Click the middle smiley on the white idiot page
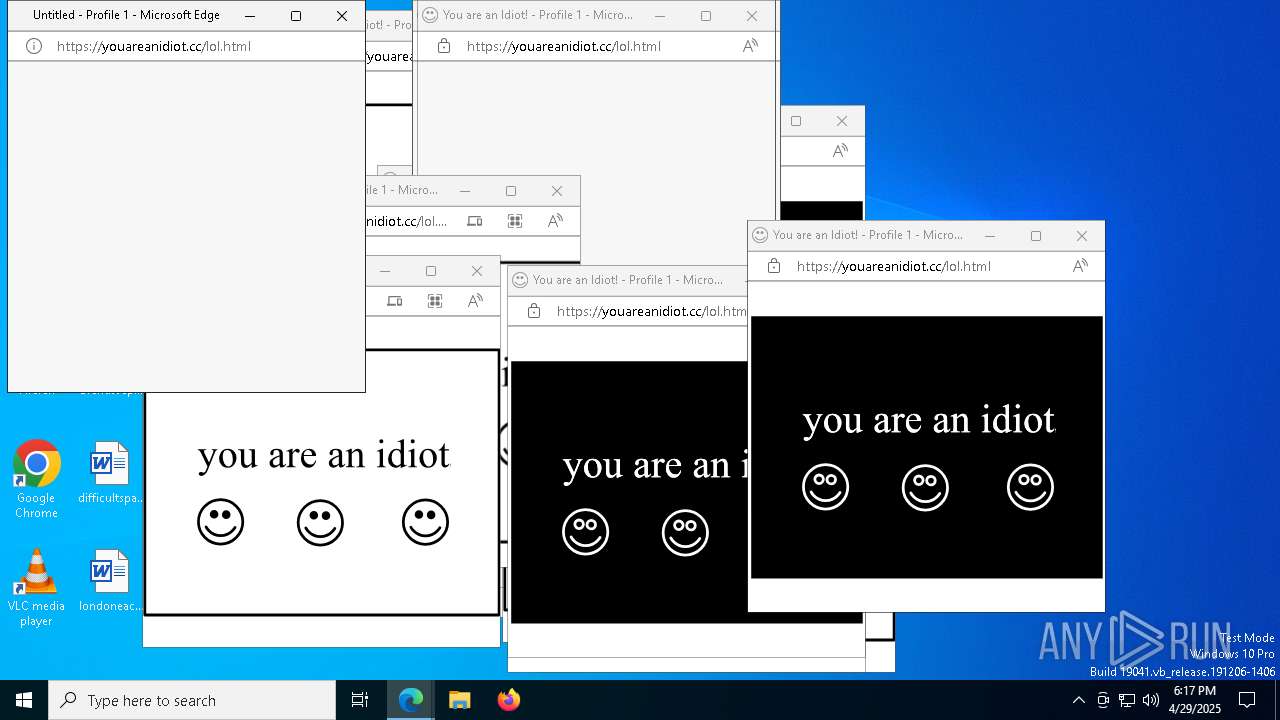This screenshot has height=720, width=1280. [x=321, y=522]
